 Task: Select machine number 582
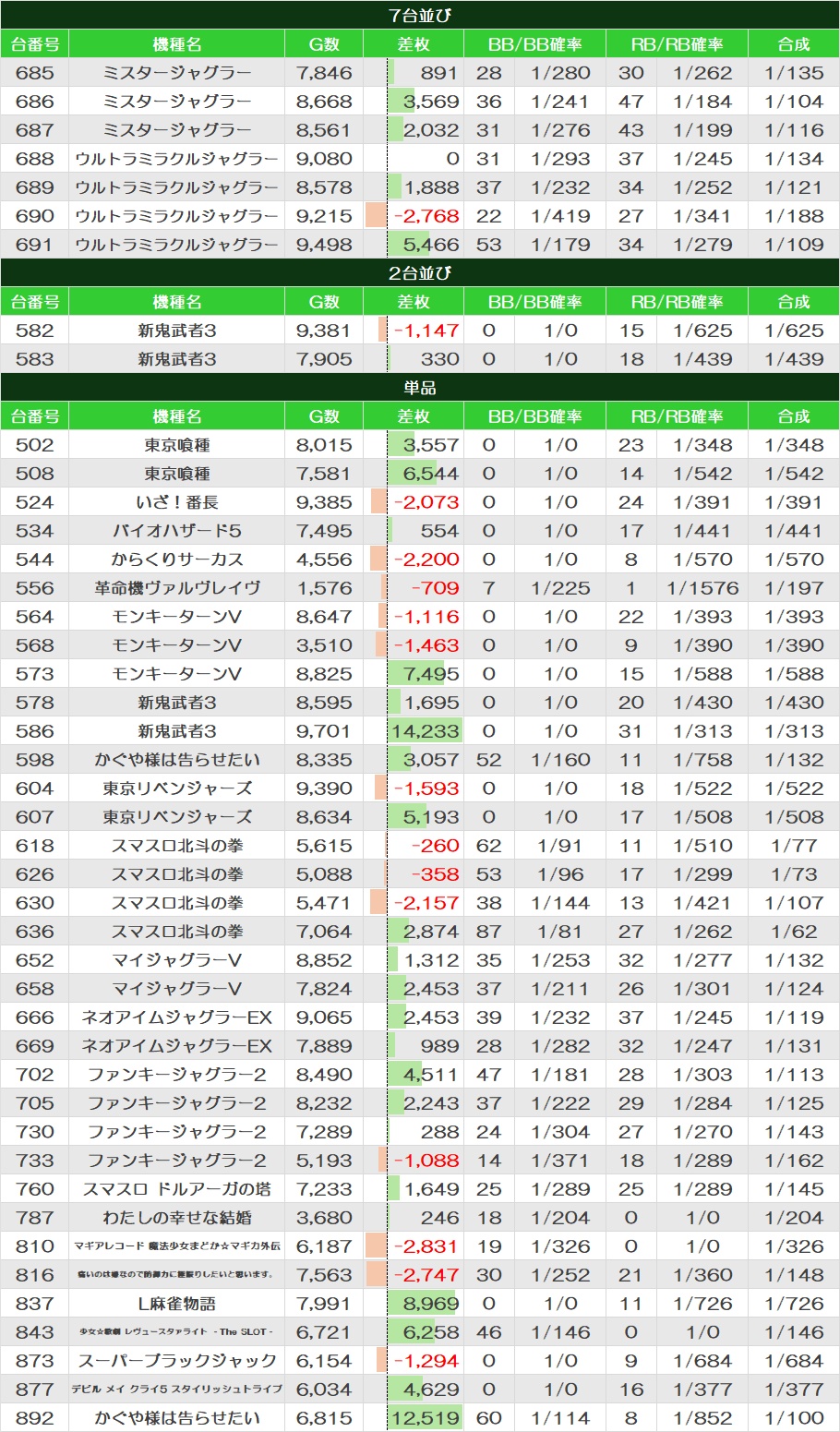(x=35, y=331)
